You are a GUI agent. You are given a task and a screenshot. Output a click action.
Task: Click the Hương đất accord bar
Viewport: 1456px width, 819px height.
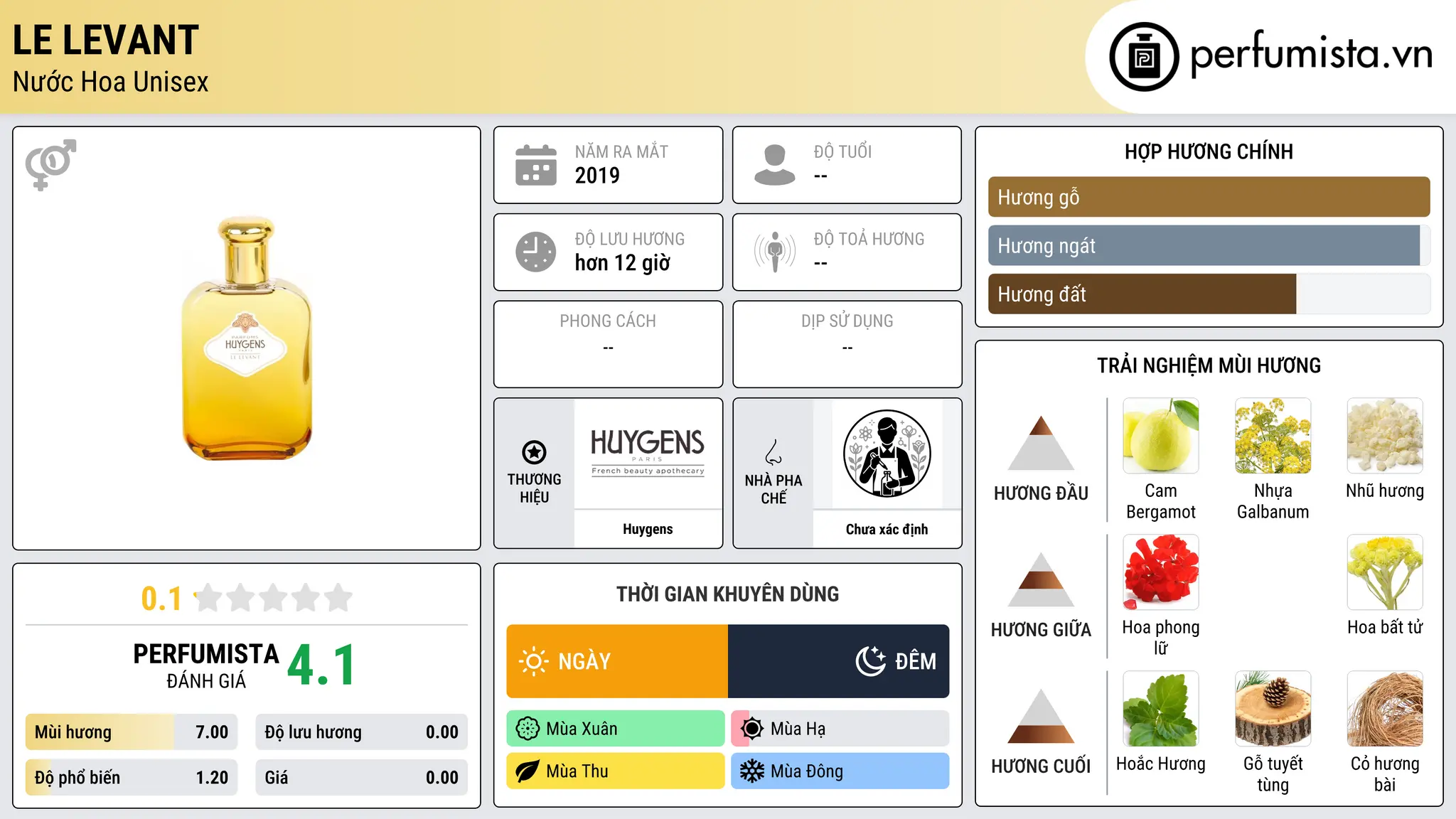click(1209, 294)
